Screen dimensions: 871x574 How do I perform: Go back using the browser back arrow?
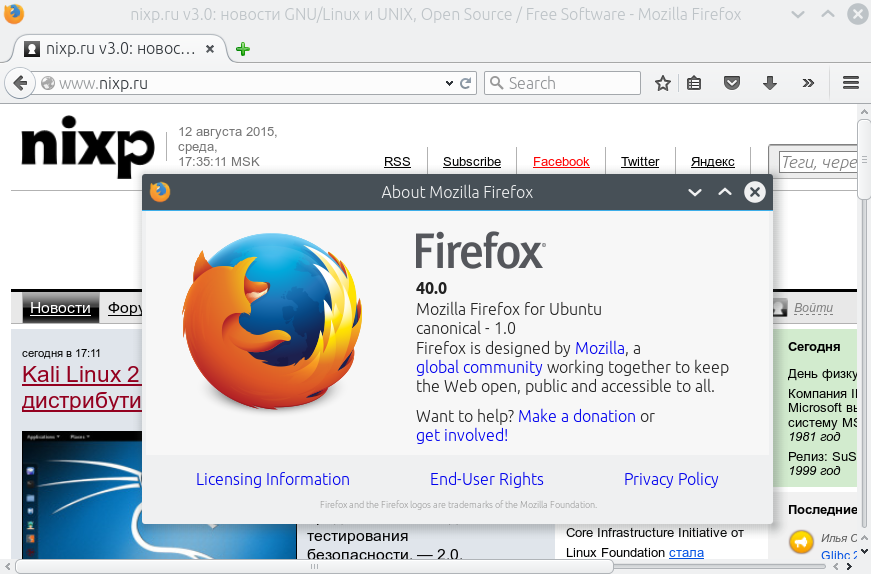[x=20, y=83]
